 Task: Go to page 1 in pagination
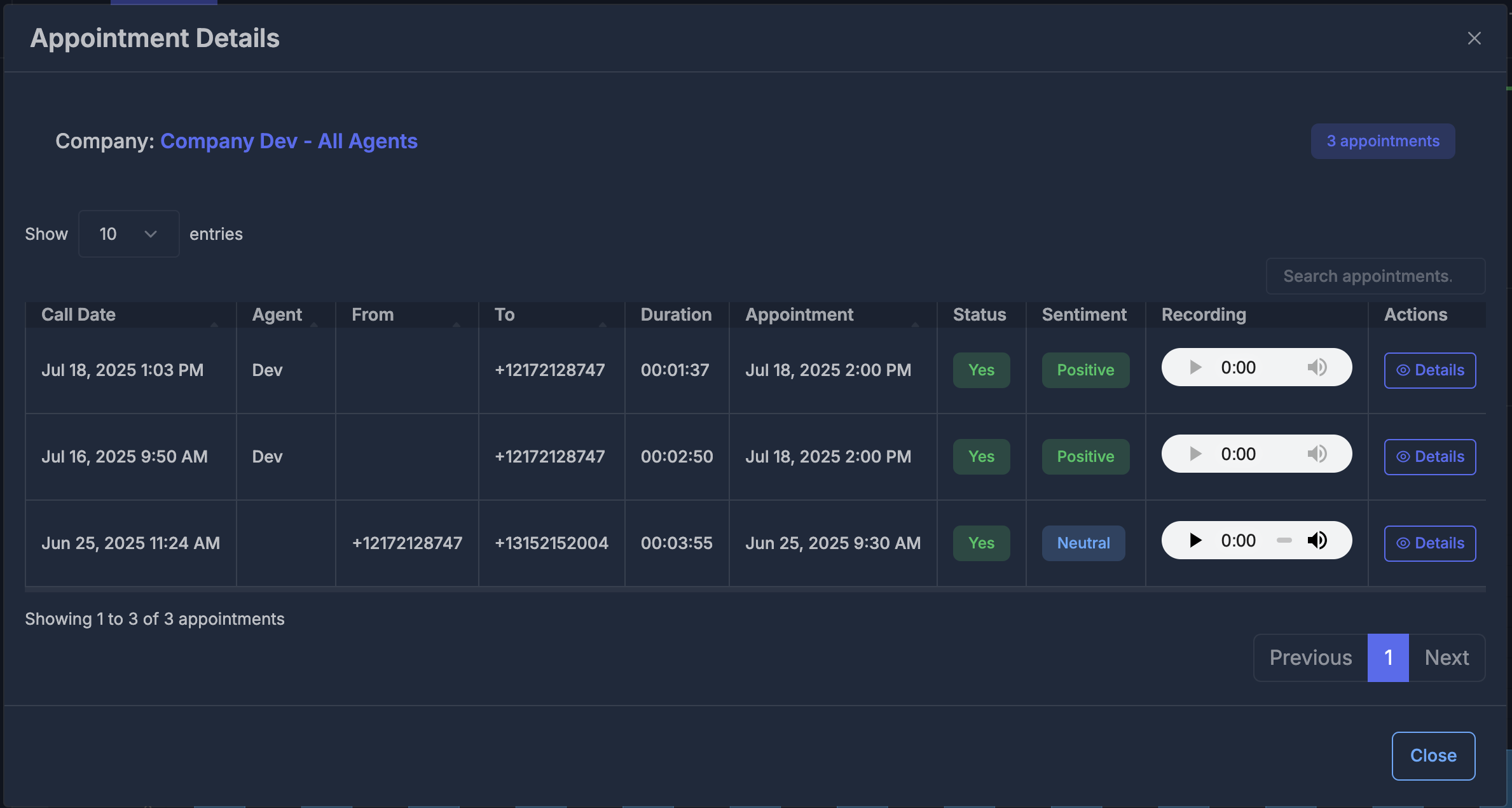[x=1388, y=658]
